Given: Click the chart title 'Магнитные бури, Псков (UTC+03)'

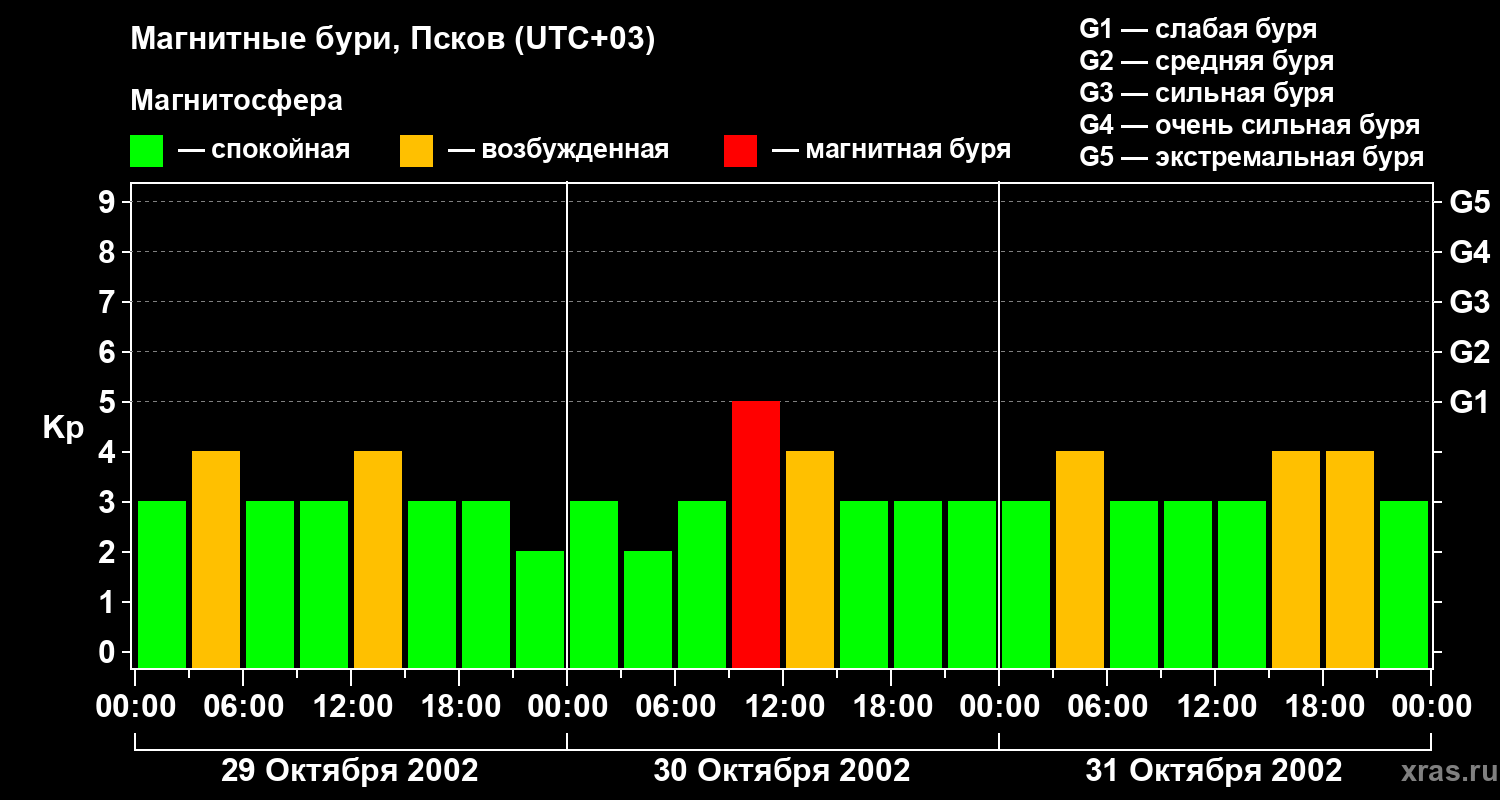Looking at the screenshot, I should pos(392,41).
